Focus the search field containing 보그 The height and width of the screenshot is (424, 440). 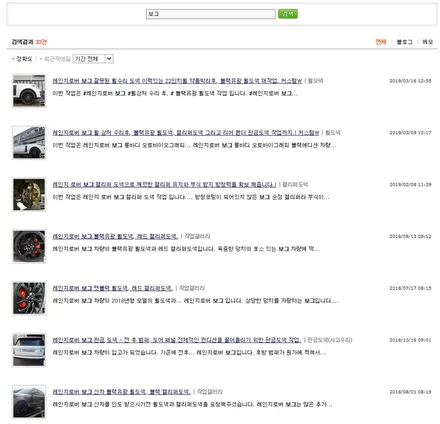(211, 14)
